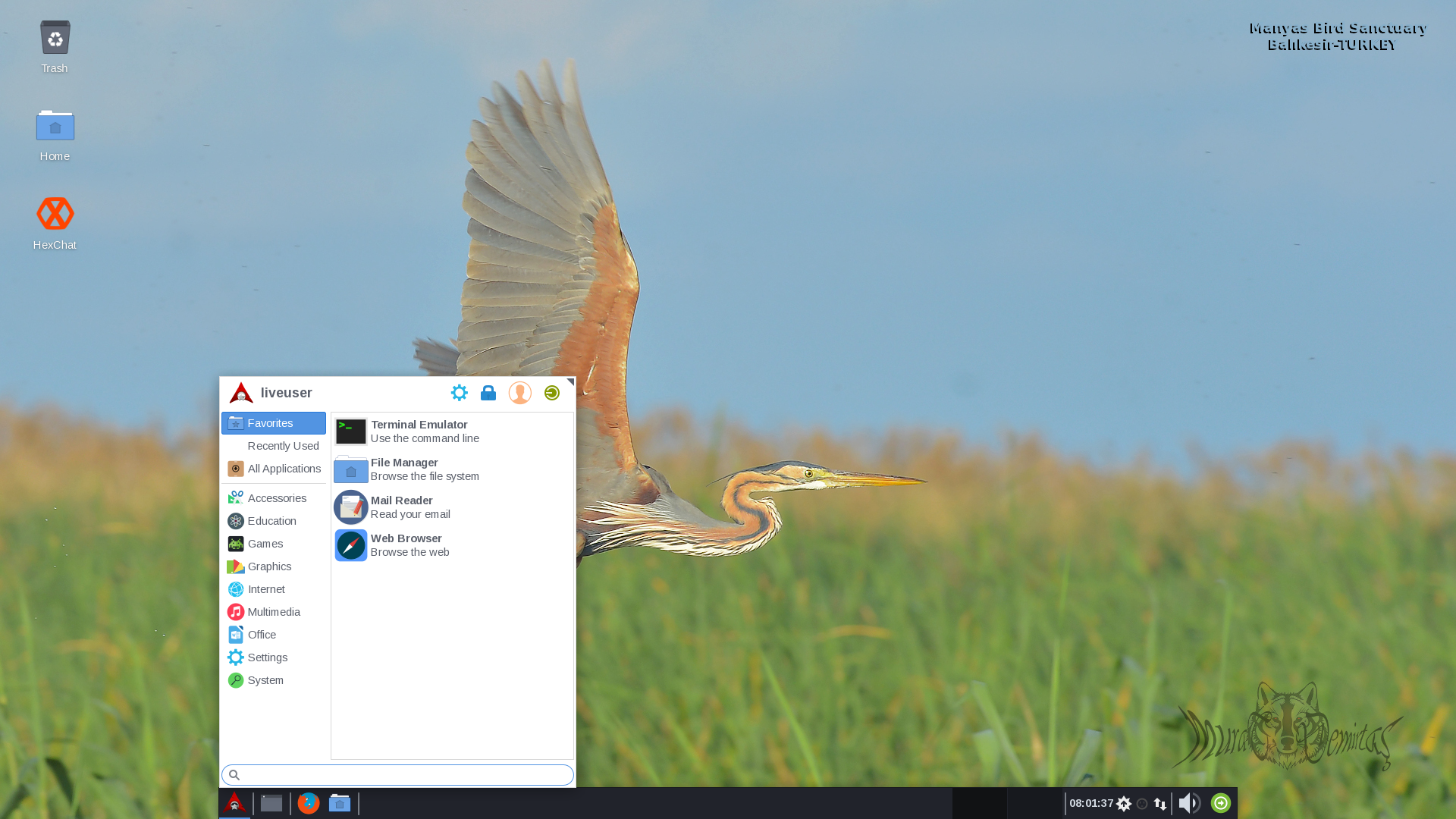Open the Education category
Image resolution: width=1456 pixels, height=819 pixels.
(274, 521)
